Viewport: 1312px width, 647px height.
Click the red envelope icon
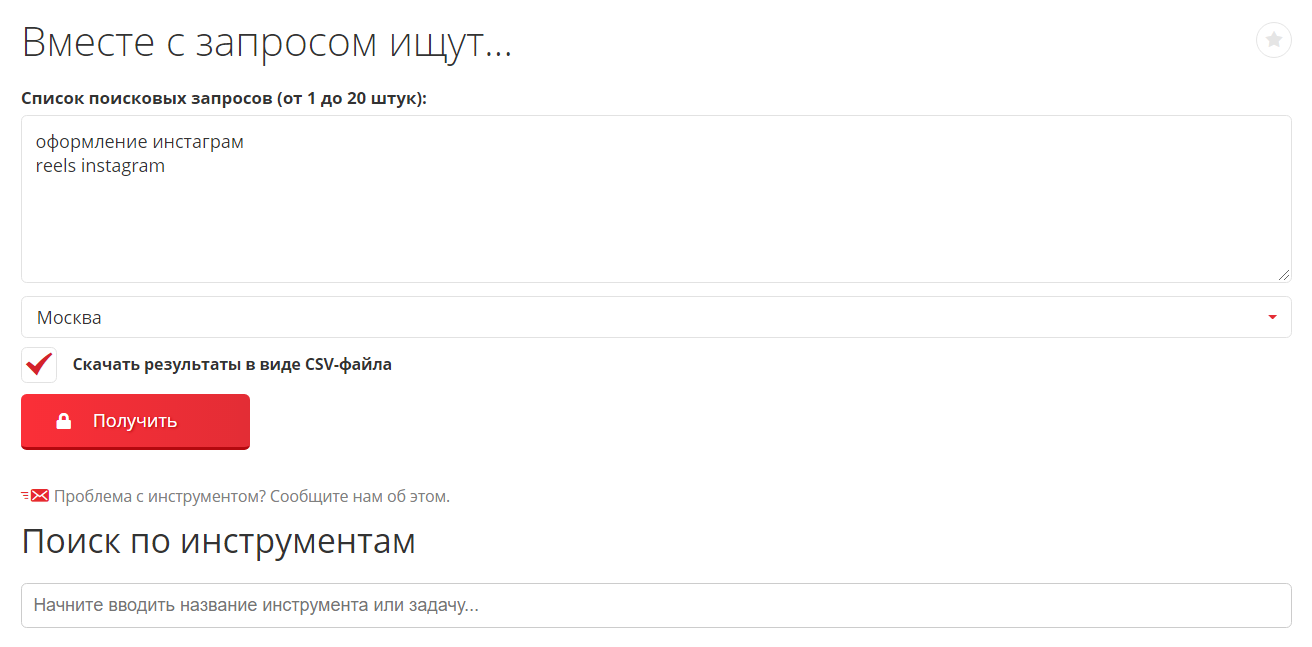pos(39,495)
